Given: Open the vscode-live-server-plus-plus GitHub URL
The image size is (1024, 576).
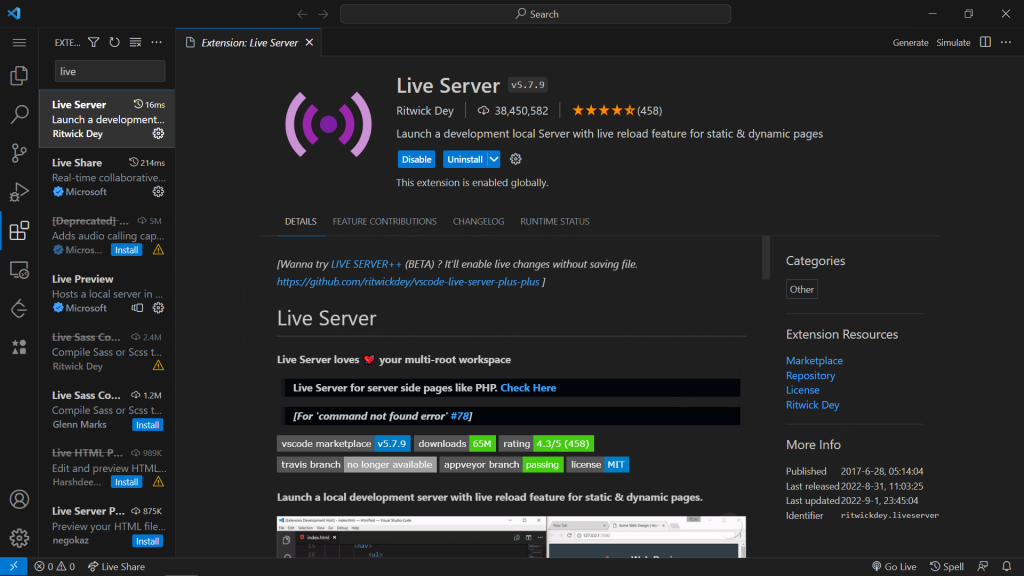Looking at the screenshot, I should pos(408,281).
